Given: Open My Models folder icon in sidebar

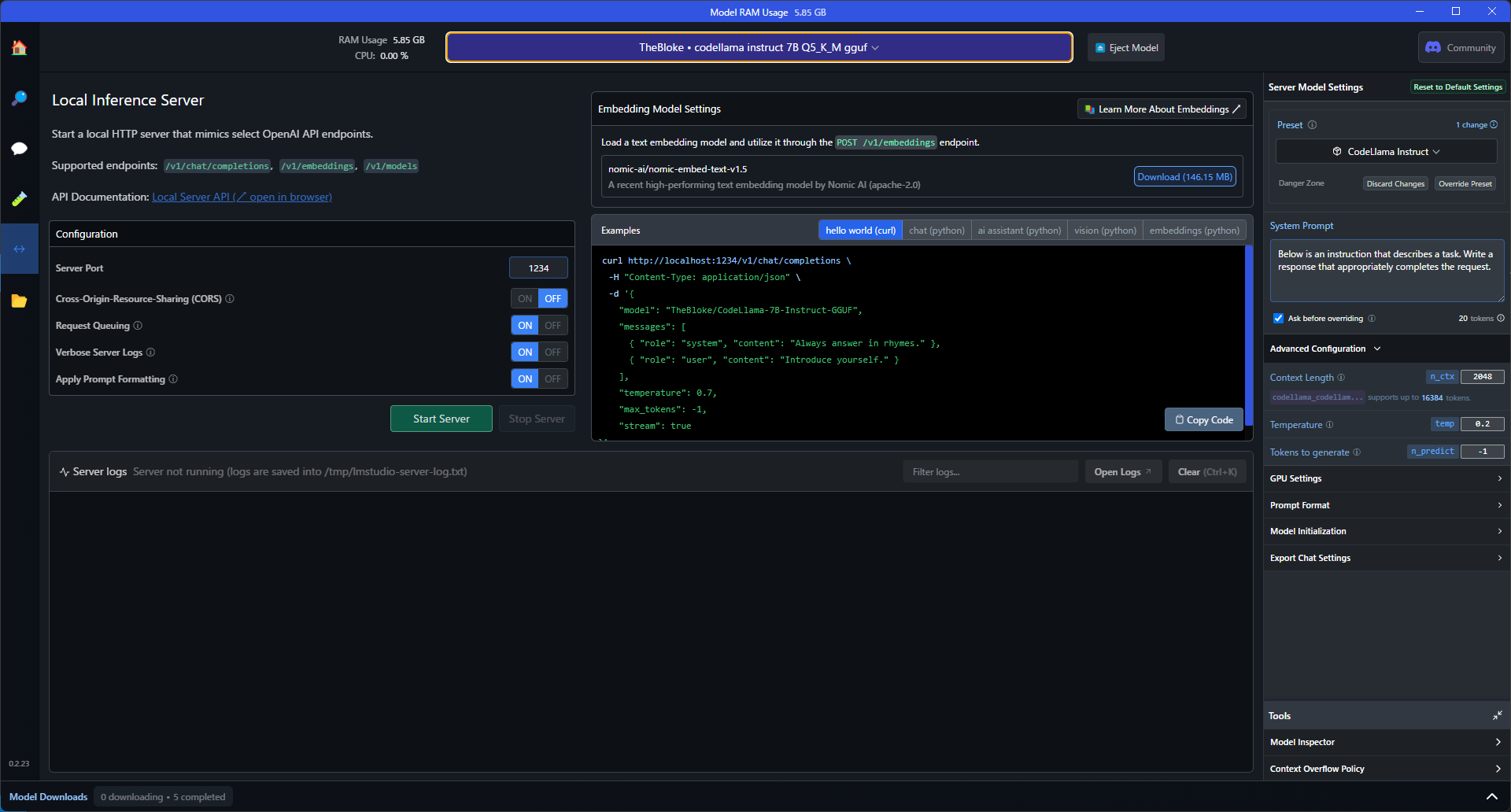Looking at the screenshot, I should point(19,301).
